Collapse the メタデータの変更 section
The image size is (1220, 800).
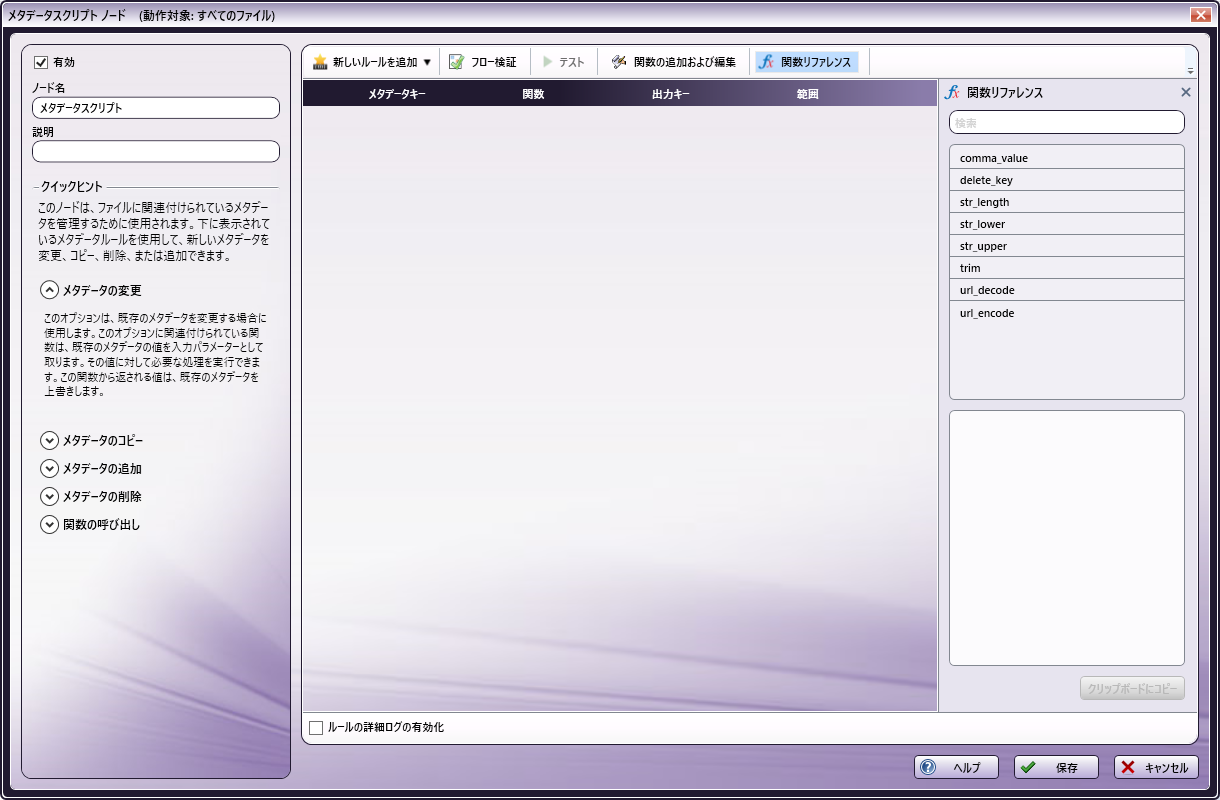(49, 290)
